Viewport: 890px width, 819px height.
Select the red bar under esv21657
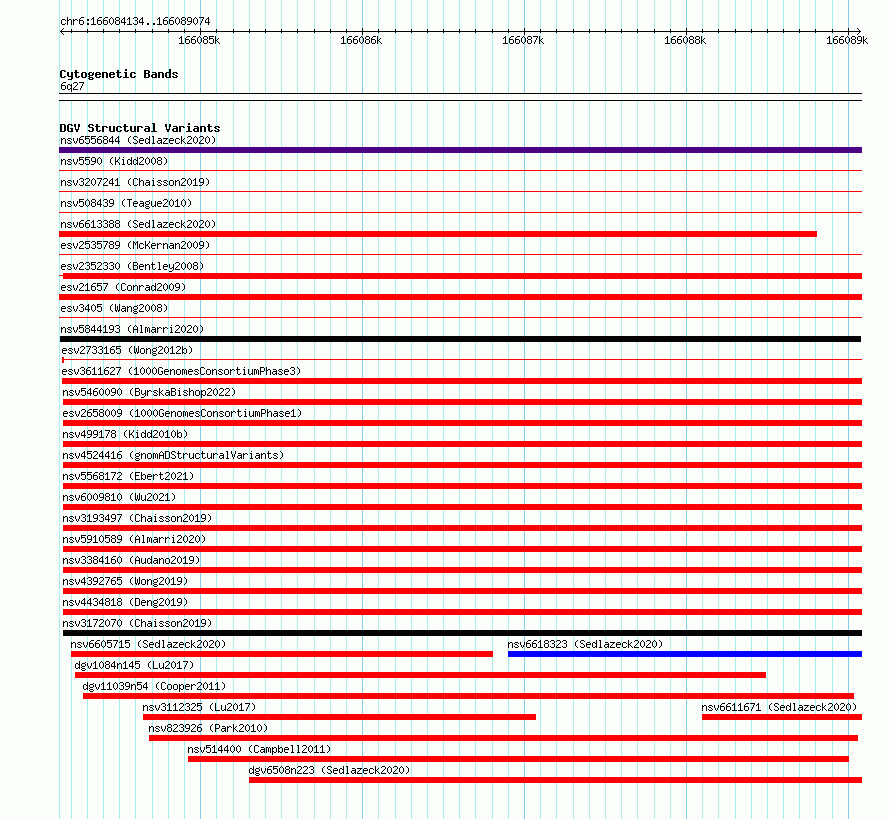[460, 297]
